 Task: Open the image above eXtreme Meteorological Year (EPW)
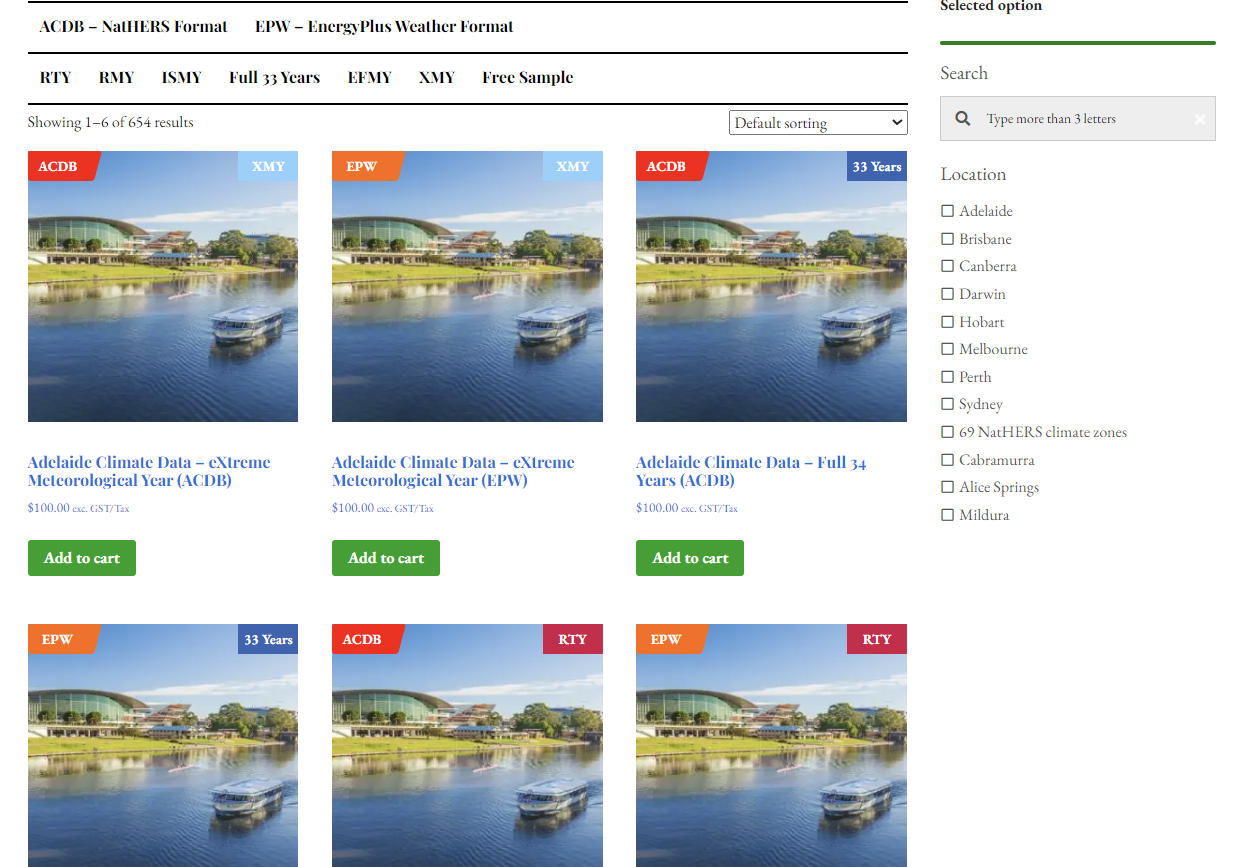click(x=467, y=286)
